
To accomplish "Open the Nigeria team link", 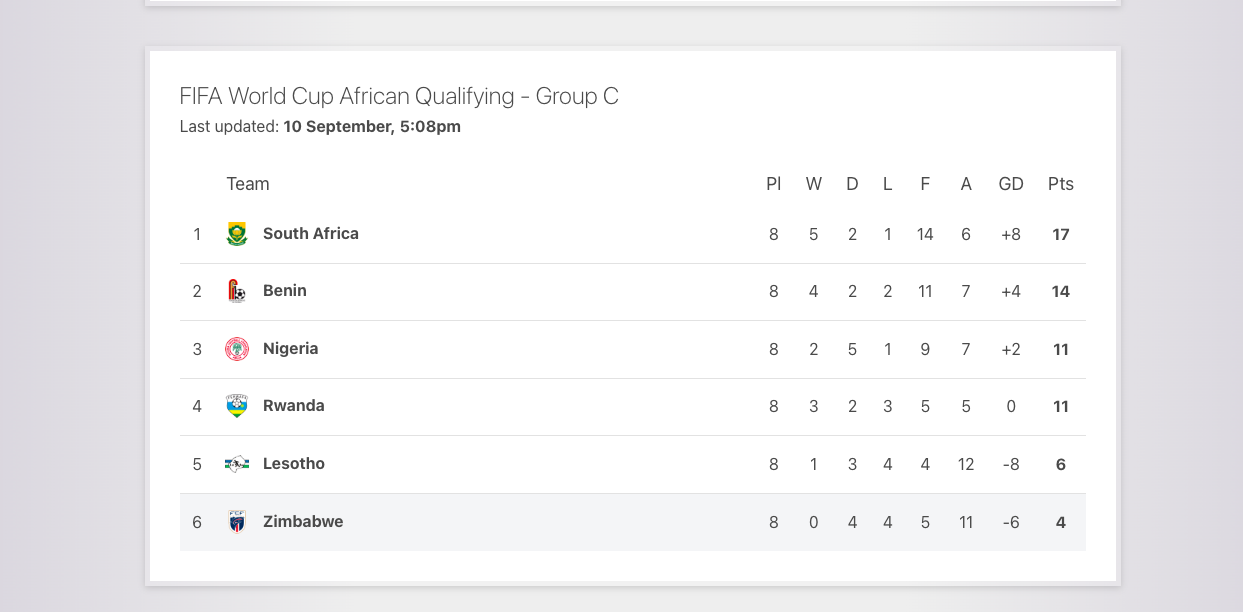I will [x=291, y=348].
